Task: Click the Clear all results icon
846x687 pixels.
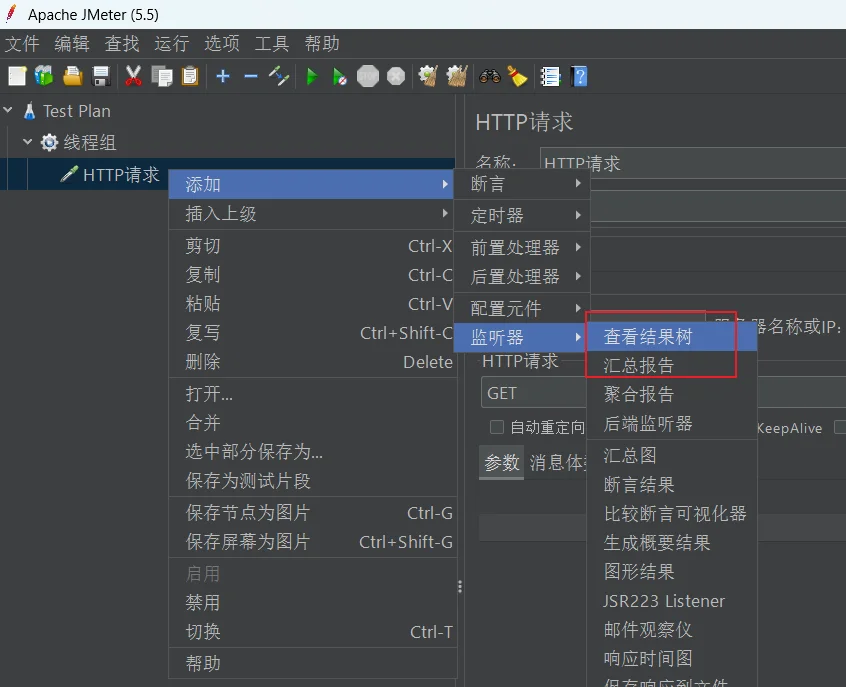Action: (x=457, y=76)
